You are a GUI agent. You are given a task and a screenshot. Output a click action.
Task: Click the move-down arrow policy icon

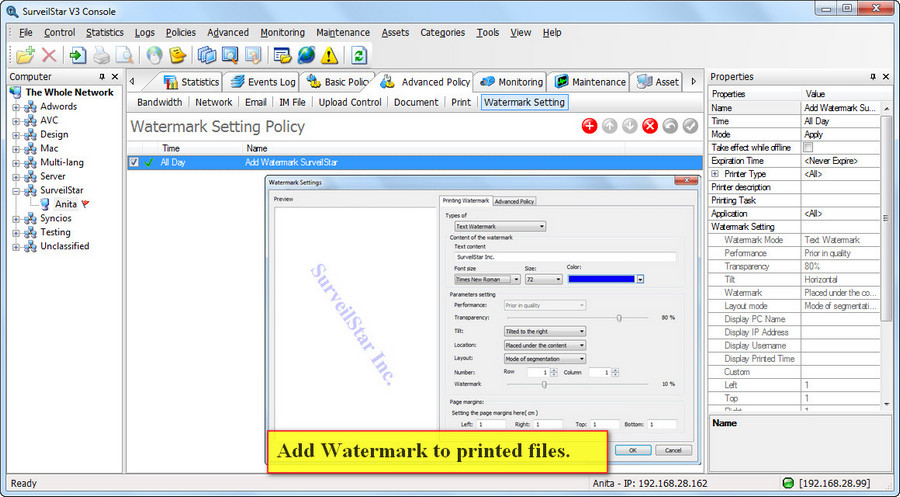click(x=630, y=126)
